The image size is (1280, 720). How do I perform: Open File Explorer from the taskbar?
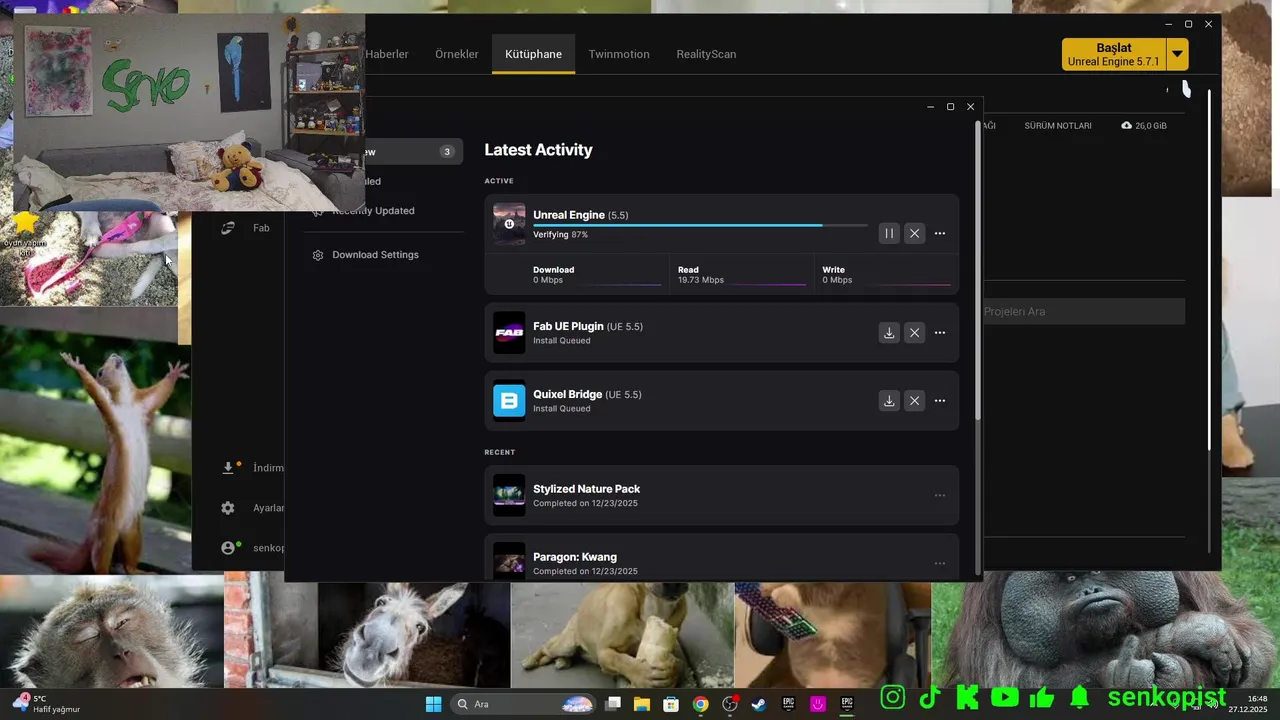point(642,704)
